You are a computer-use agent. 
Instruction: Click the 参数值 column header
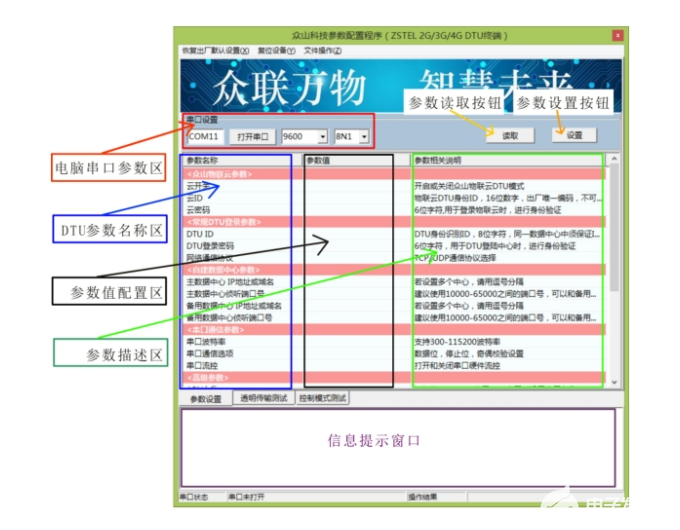coord(356,160)
